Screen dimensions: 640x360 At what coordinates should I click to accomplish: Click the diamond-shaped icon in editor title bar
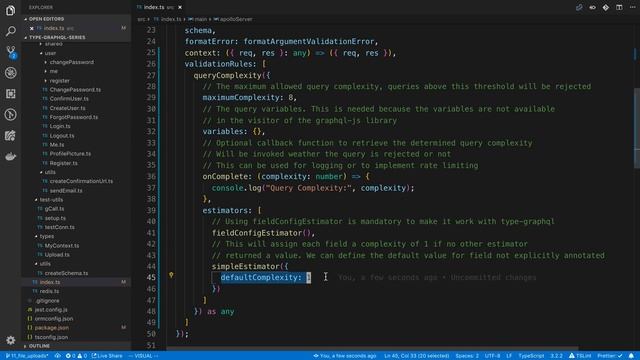pyautogui.click(x=606, y=7)
